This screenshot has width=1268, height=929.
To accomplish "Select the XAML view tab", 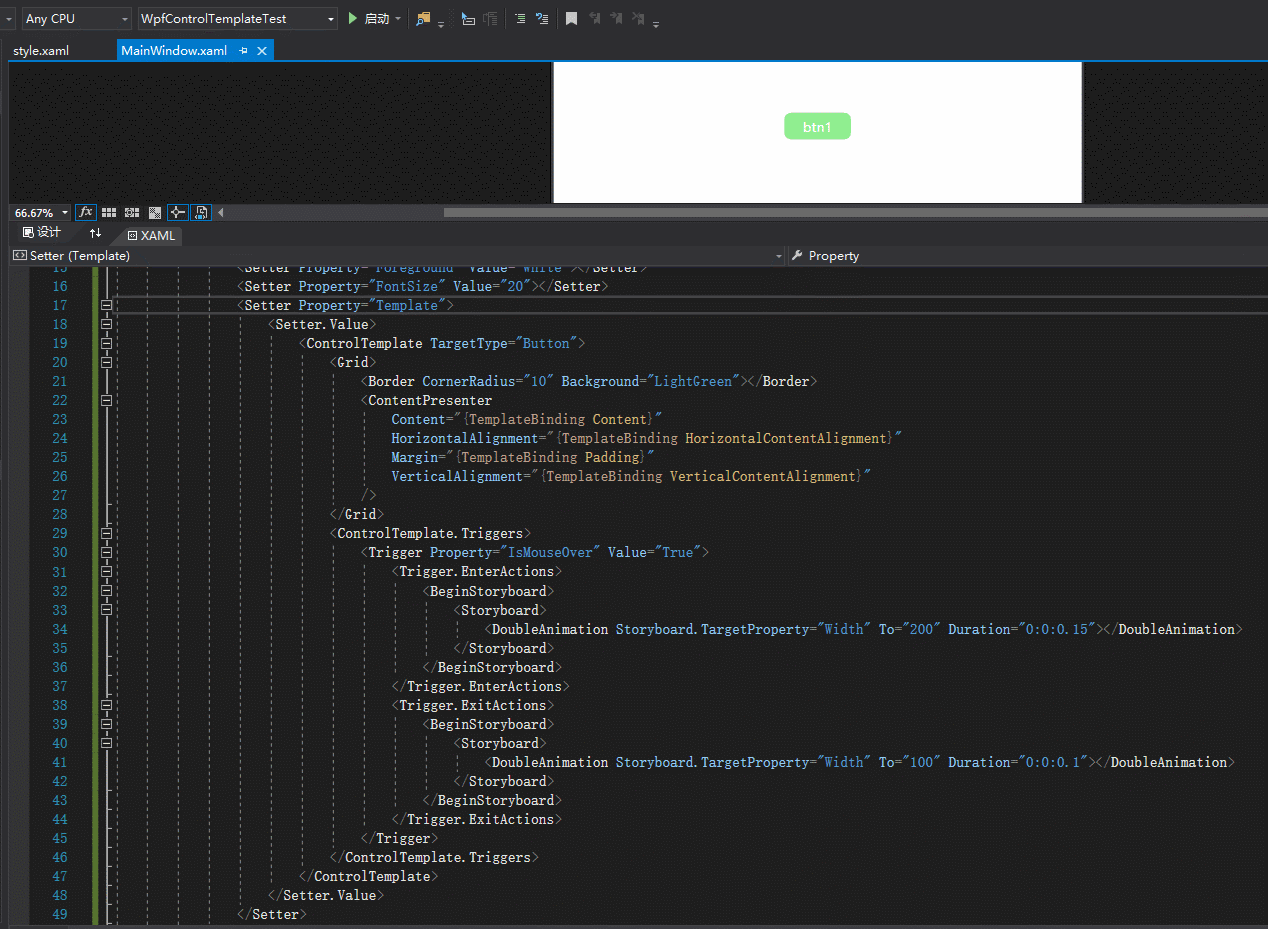I will [152, 236].
